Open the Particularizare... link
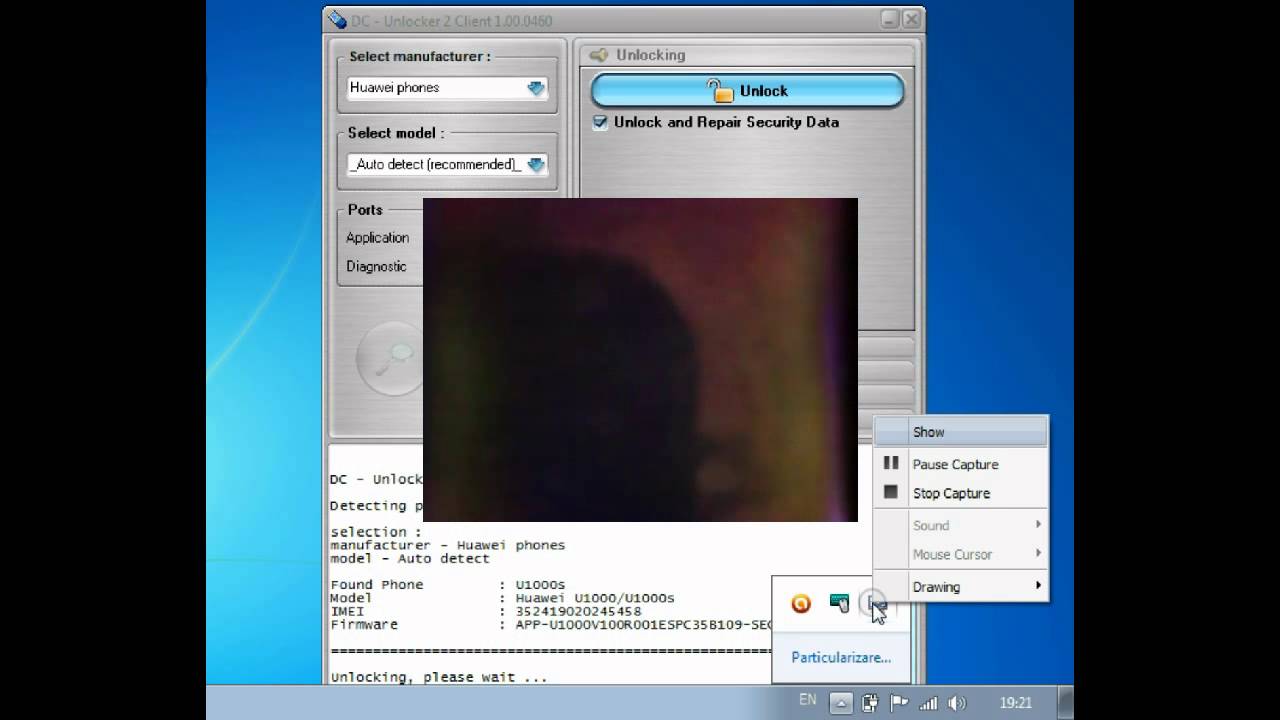This screenshot has height=720, width=1280. (841, 657)
